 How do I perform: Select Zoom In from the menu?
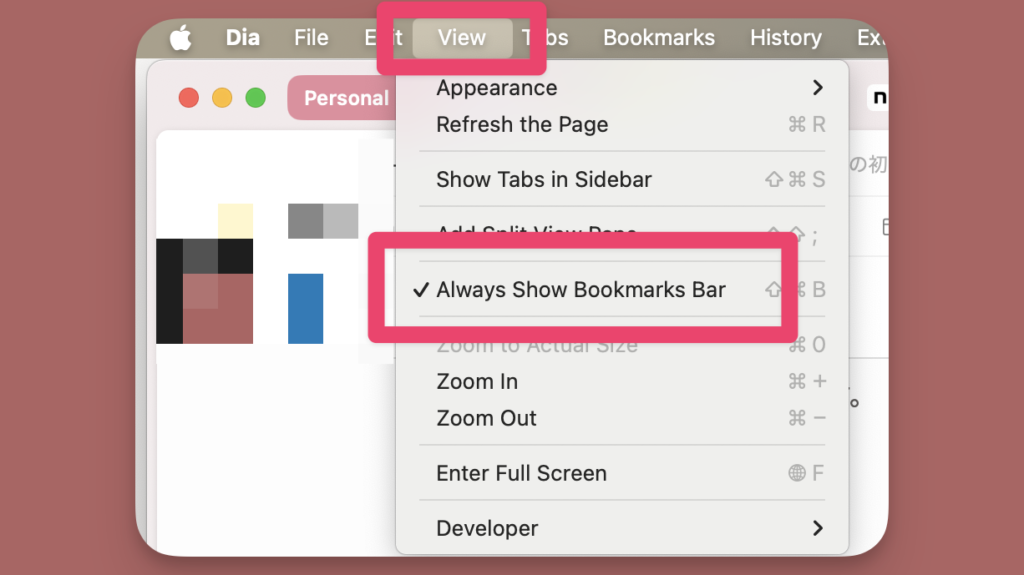click(477, 381)
